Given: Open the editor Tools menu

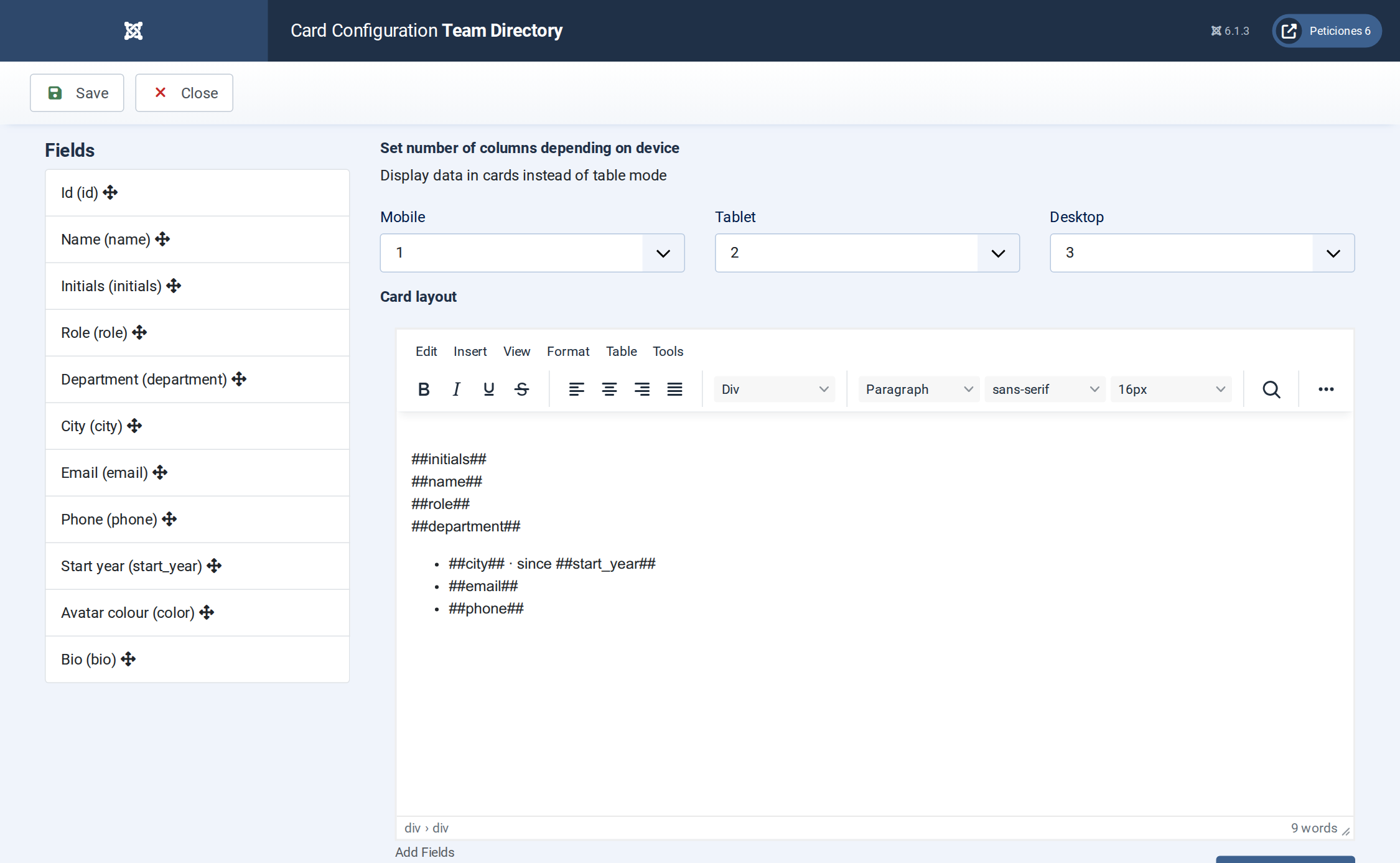Looking at the screenshot, I should point(668,352).
